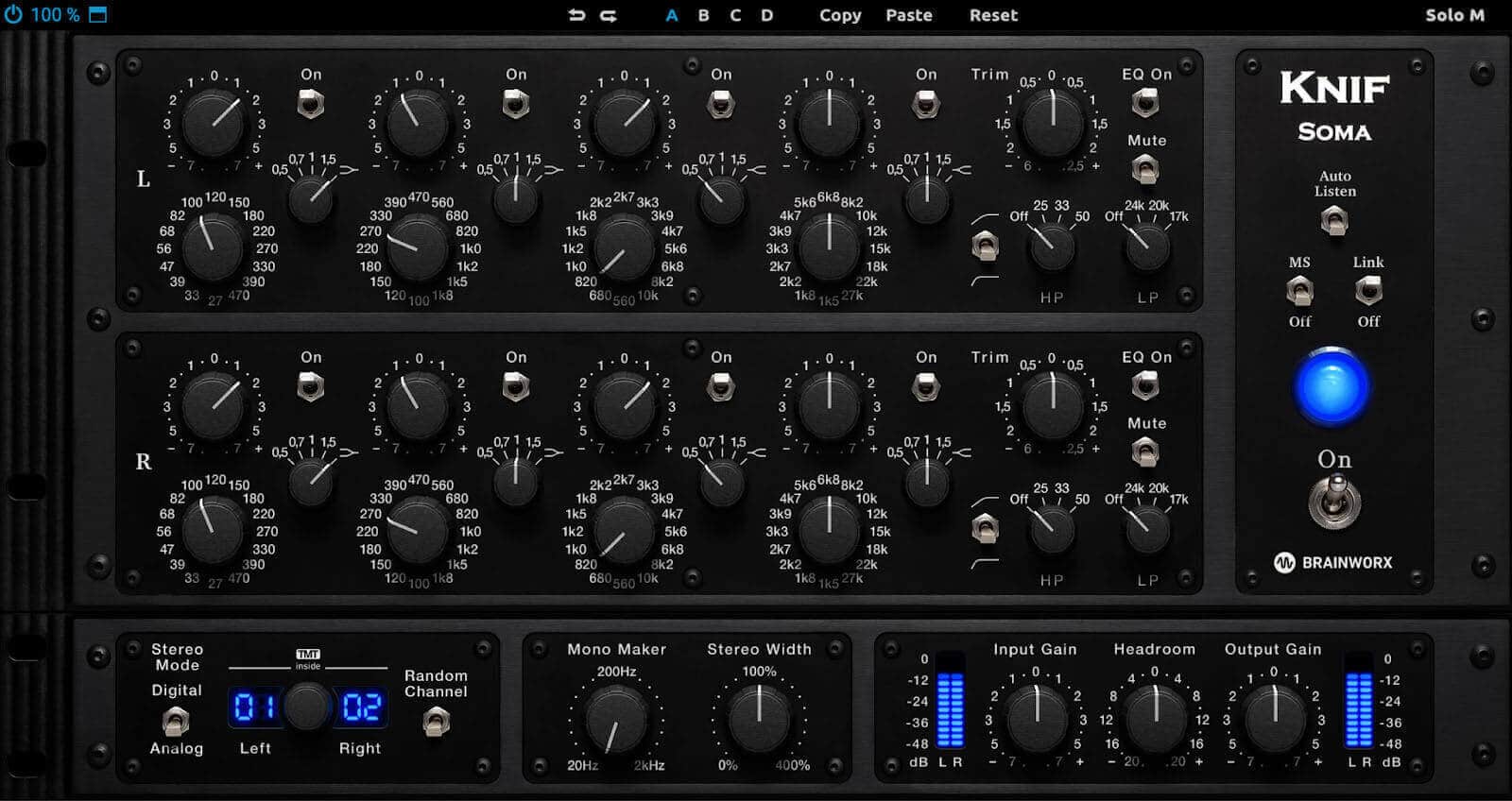Enable Solo M monitoring
Viewport: 1512px width, 801px height.
1455,15
